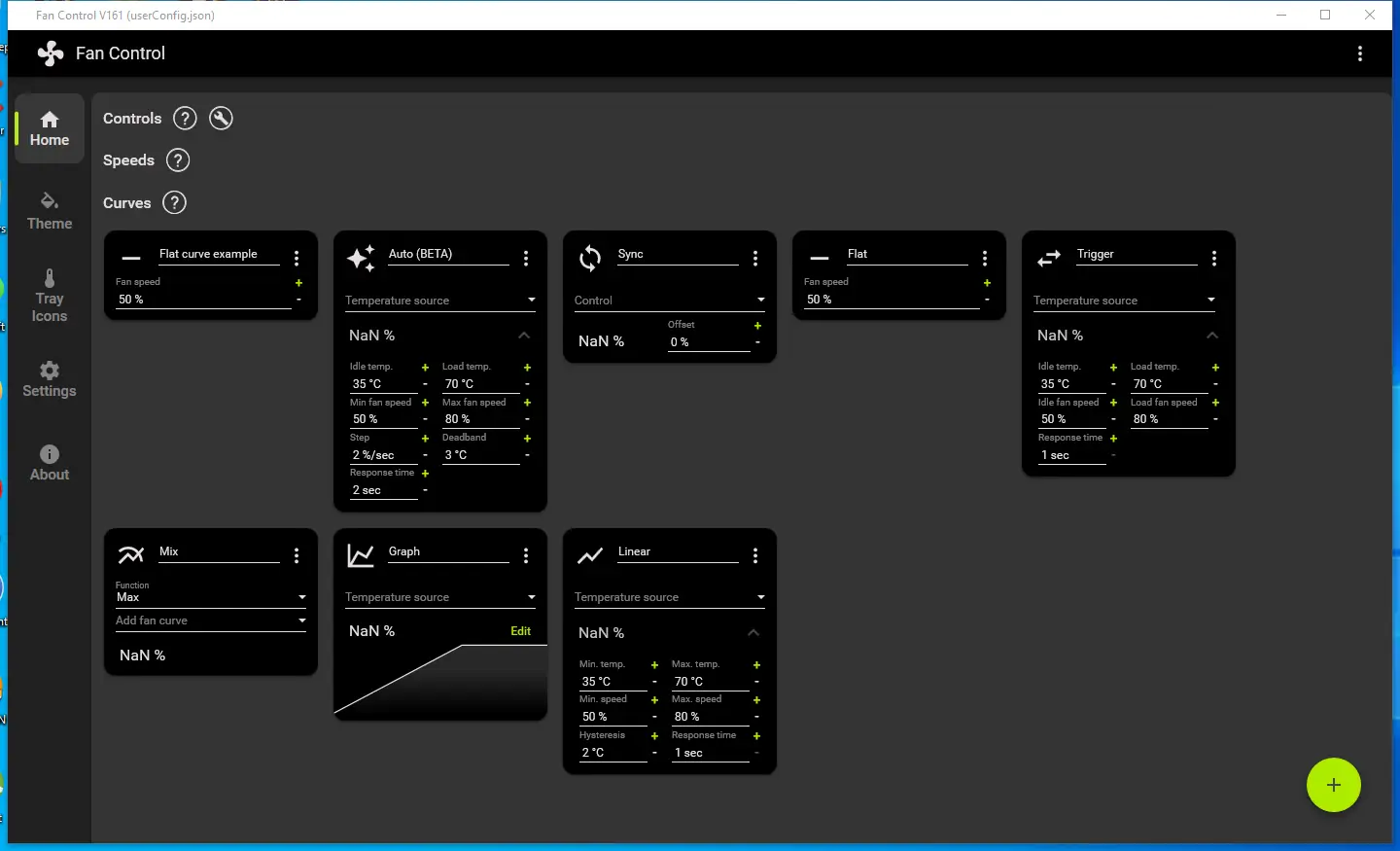The image size is (1400, 851).
Task: Increase Auto (BETA) Idle temp.
Action: [x=425, y=368]
